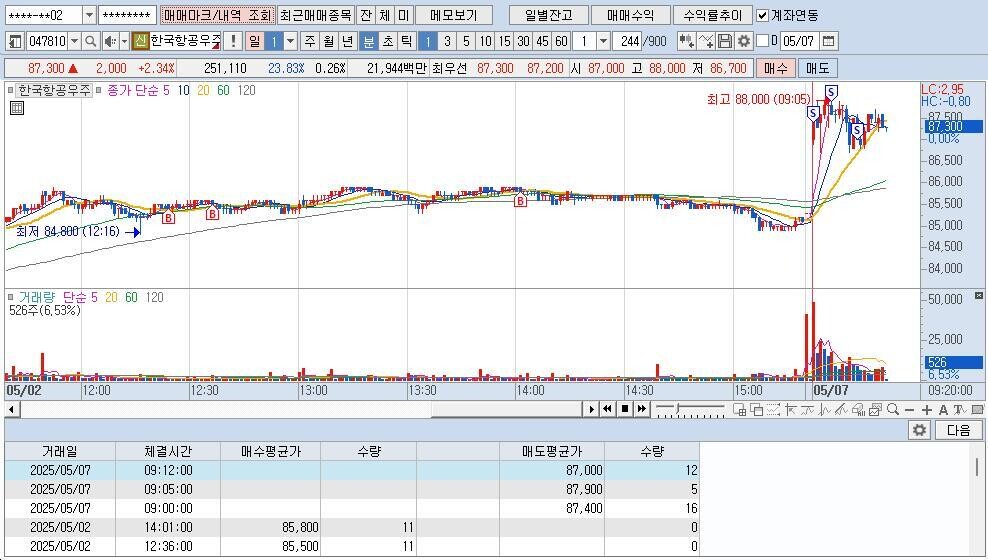Image resolution: width=988 pixels, height=560 pixels.
Task: Expand the account number dropdown
Action: click(x=89, y=15)
